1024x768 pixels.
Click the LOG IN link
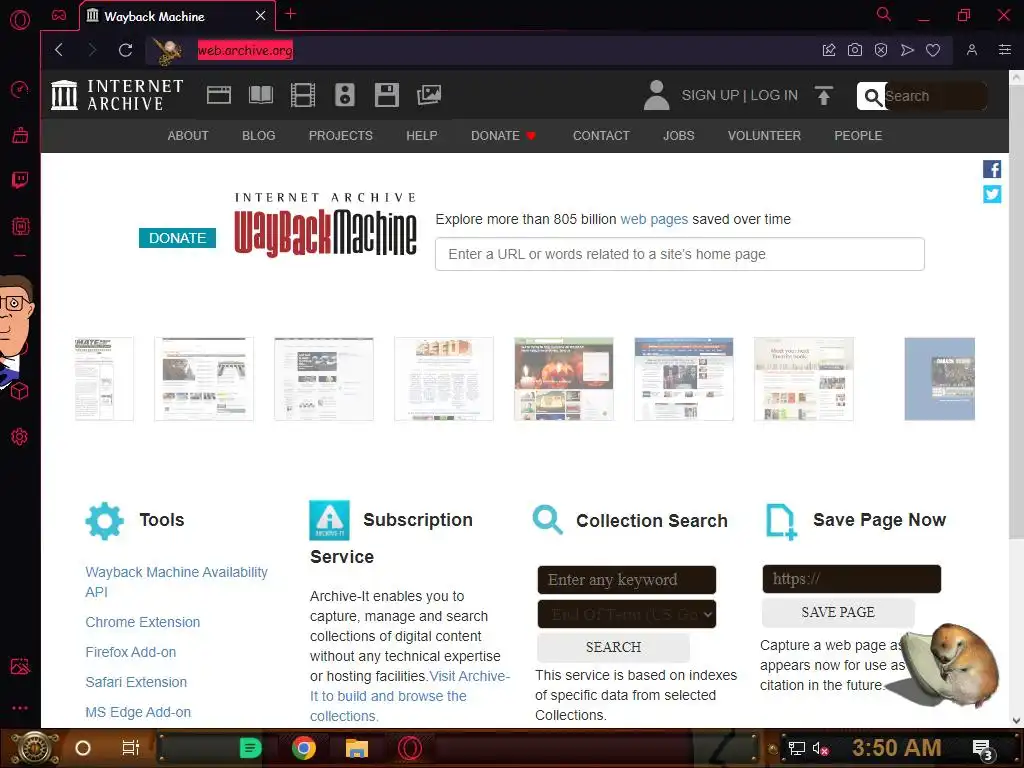[x=774, y=95]
